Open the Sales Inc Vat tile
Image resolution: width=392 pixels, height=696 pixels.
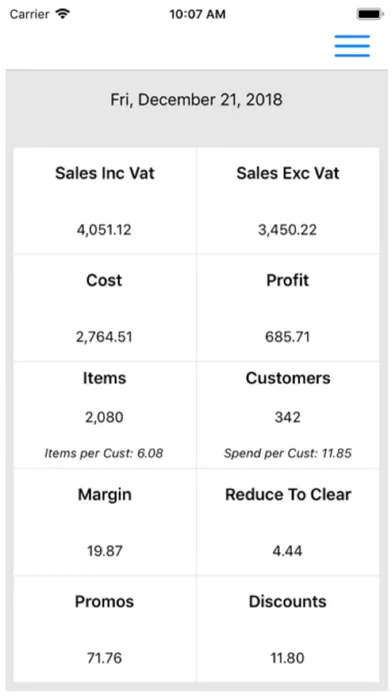(105, 201)
